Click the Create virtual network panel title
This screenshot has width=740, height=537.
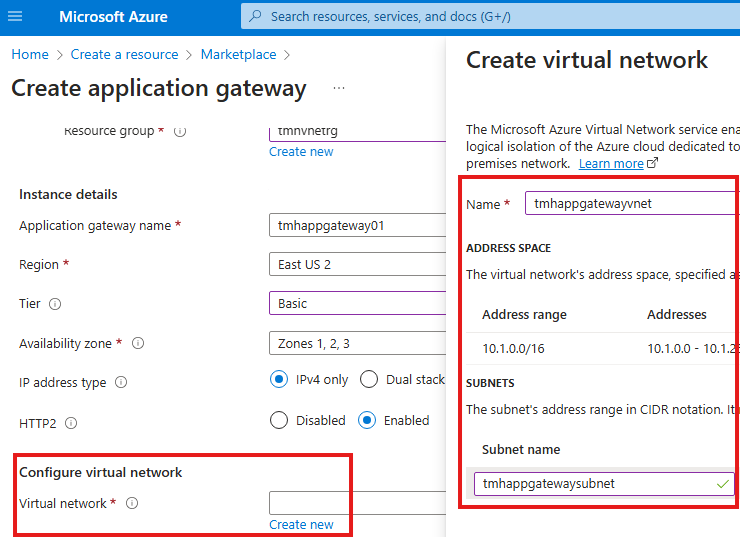(587, 60)
